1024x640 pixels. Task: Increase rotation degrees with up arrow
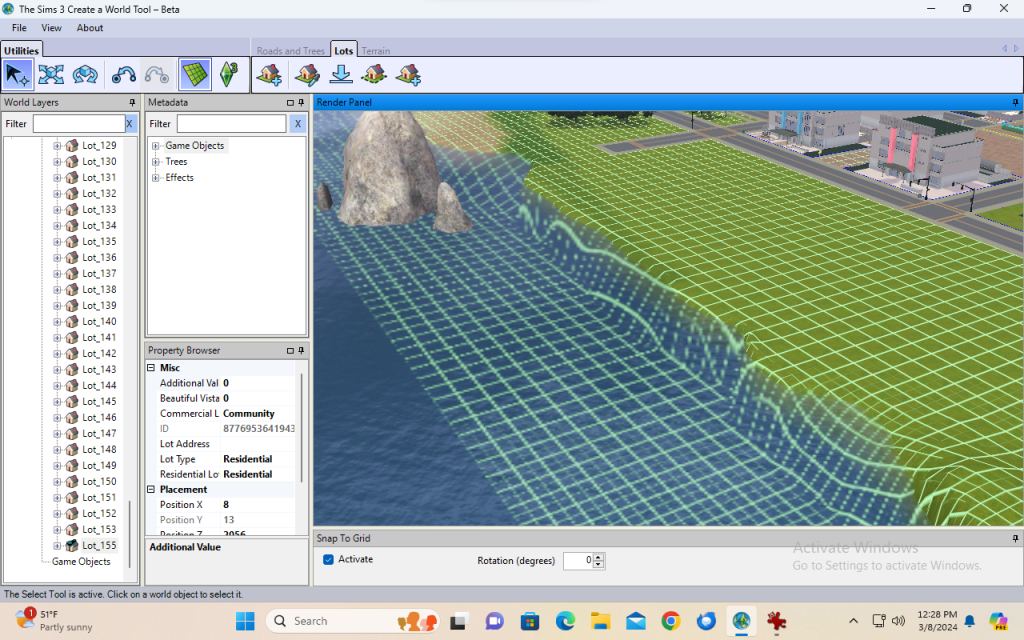coord(598,557)
